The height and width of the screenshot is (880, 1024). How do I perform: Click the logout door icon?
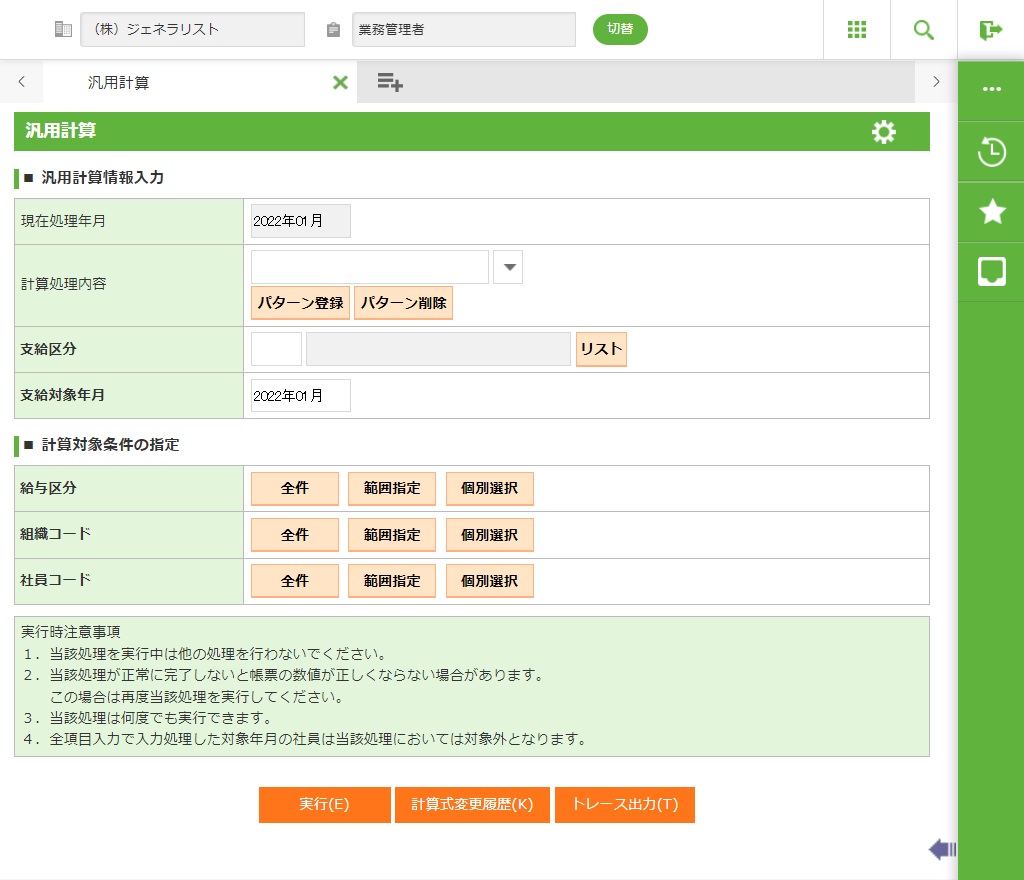991,30
